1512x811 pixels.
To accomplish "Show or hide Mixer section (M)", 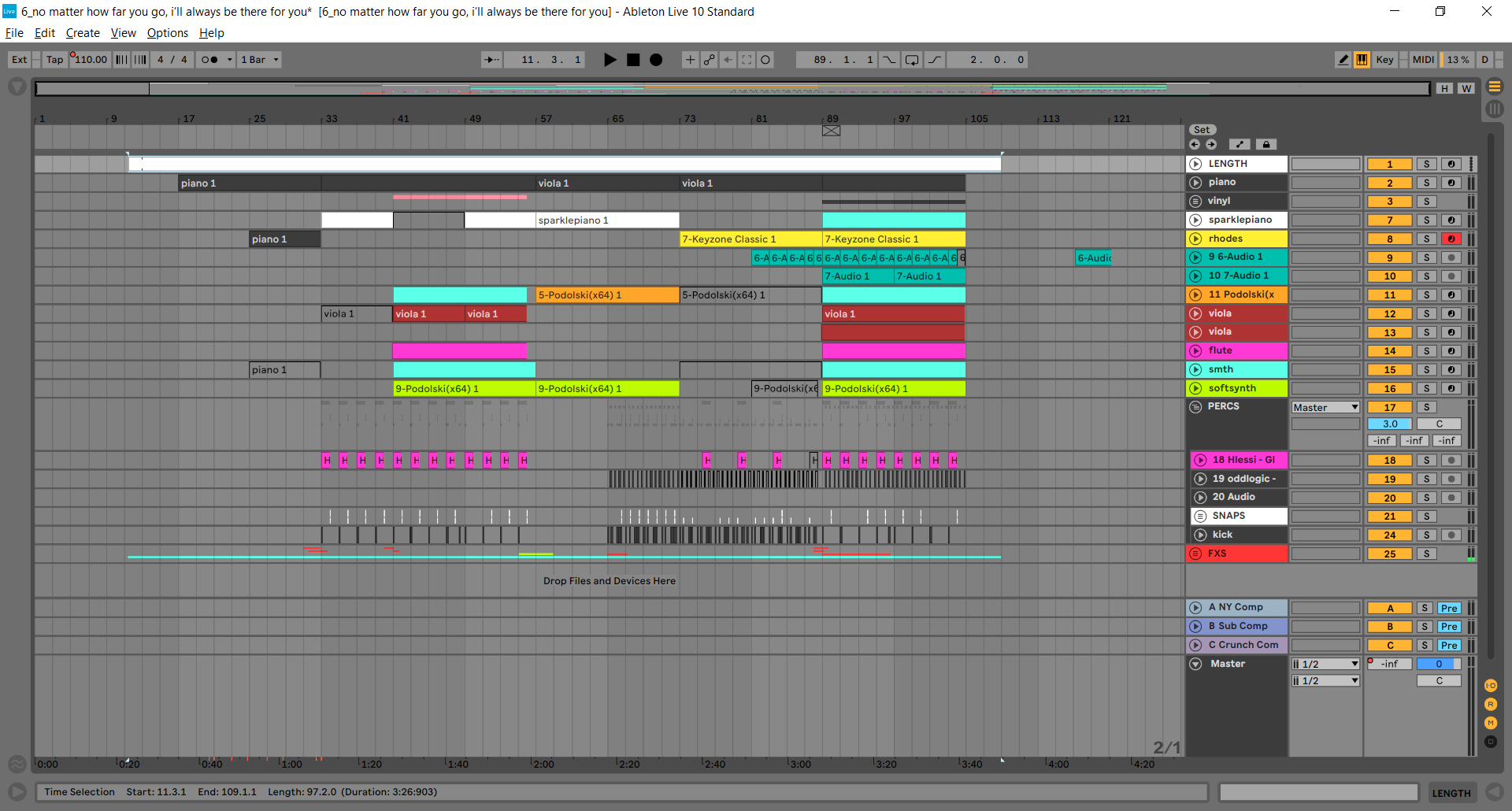I will pyautogui.click(x=1491, y=723).
